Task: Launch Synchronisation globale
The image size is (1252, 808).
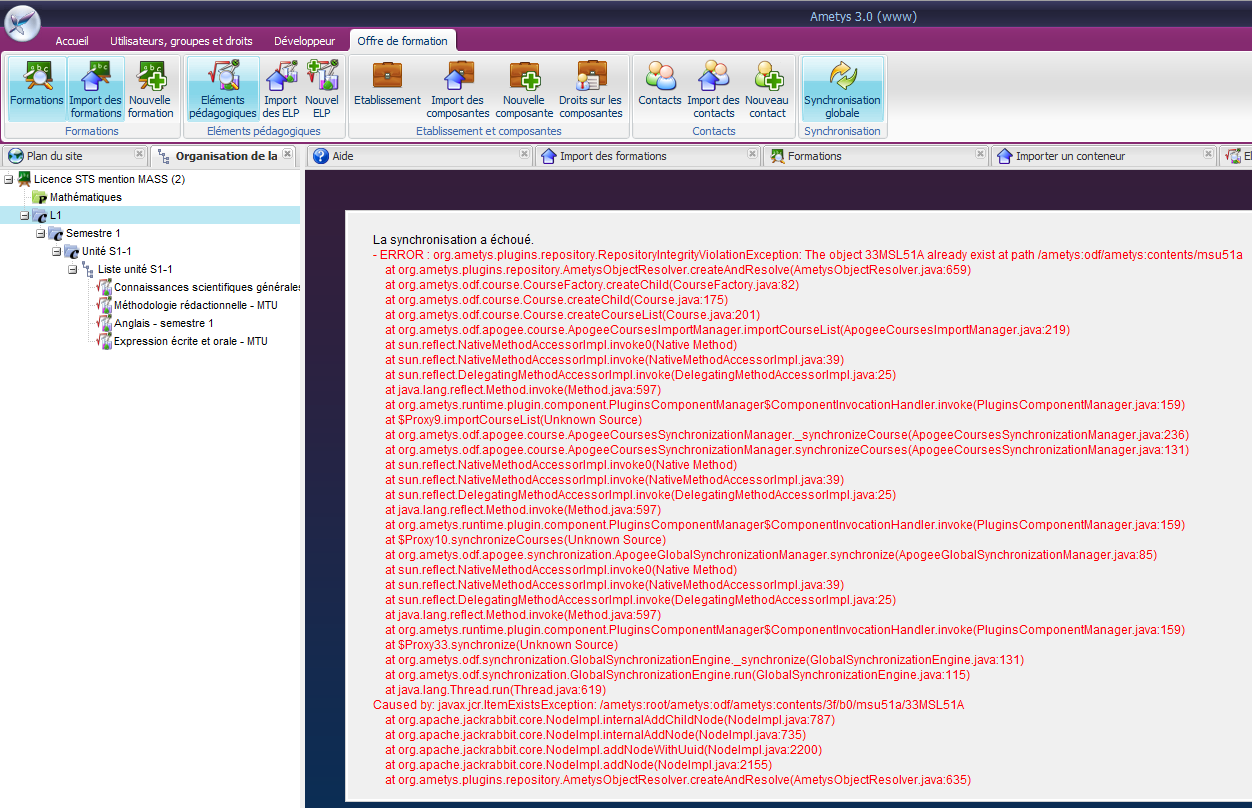Action: (842, 88)
